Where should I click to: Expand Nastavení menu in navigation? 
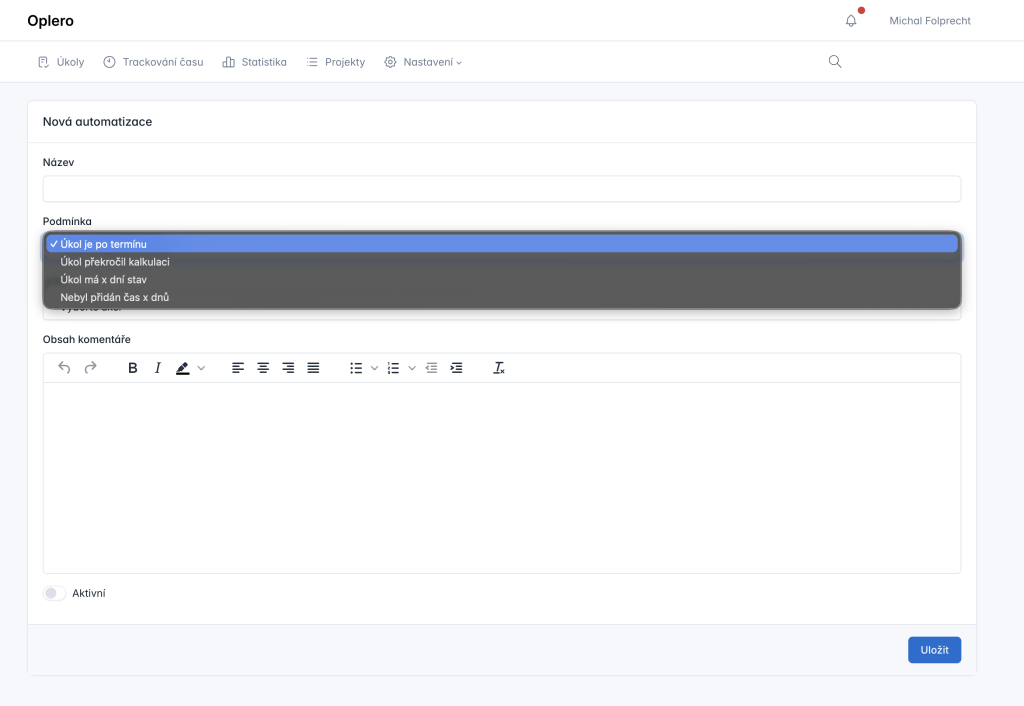[424, 62]
